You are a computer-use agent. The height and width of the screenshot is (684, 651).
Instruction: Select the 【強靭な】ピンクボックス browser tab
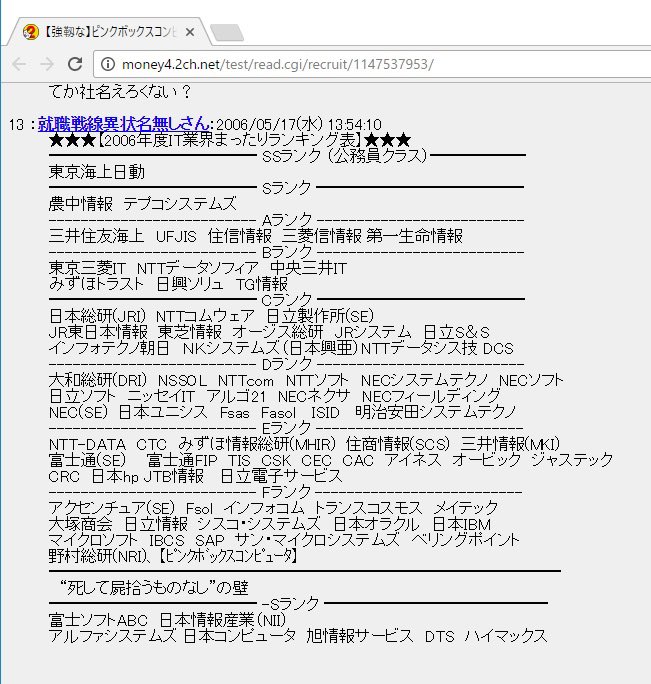(109, 32)
